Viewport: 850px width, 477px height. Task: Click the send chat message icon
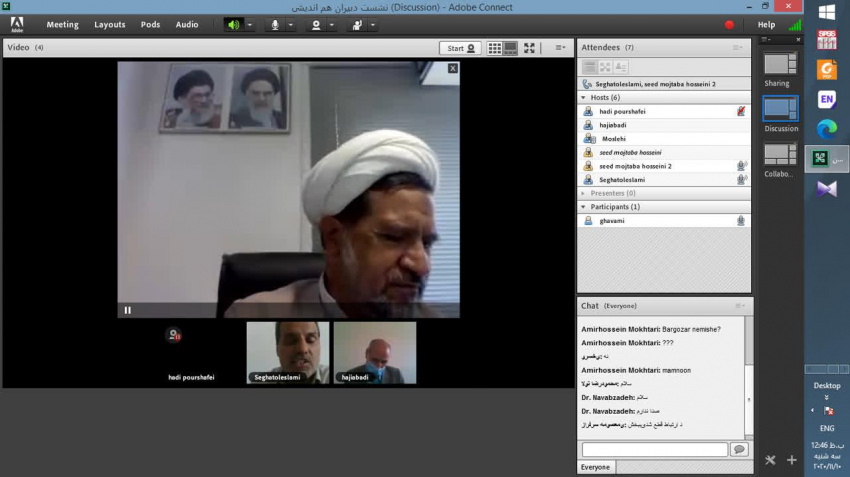739,450
